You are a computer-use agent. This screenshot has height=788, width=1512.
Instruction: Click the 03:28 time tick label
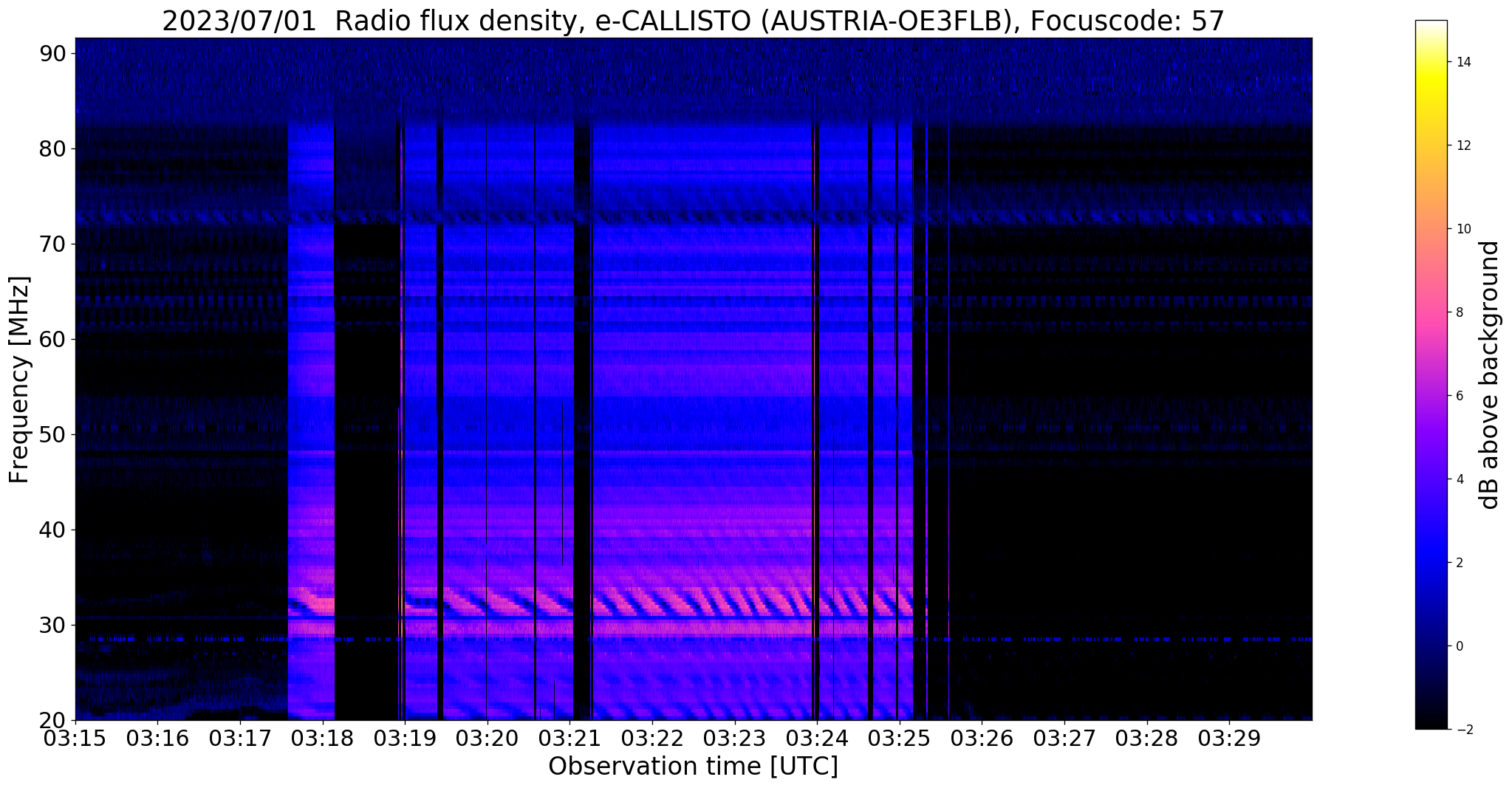point(1146,738)
